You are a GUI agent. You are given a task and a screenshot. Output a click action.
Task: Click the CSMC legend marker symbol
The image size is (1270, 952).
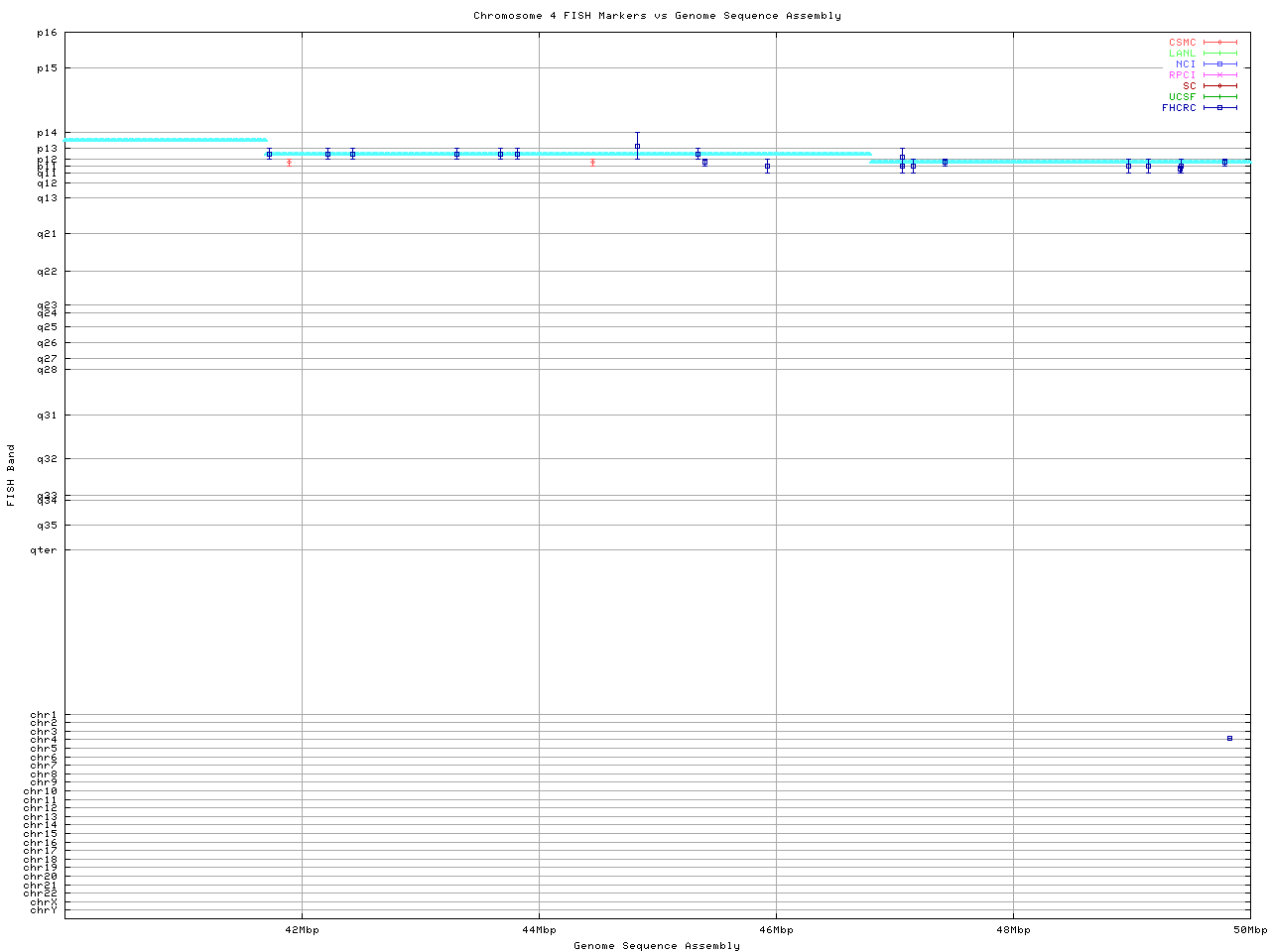click(x=1219, y=43)
